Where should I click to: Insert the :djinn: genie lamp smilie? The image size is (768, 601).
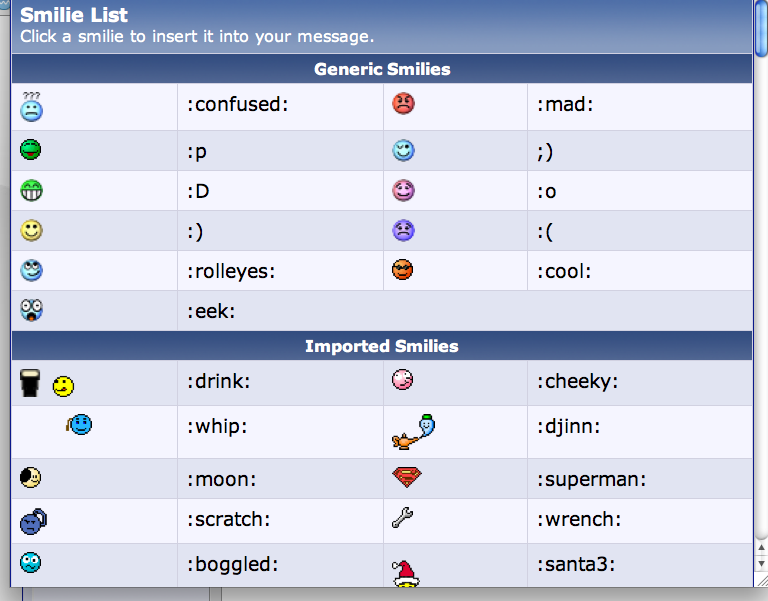coord(413,432)
